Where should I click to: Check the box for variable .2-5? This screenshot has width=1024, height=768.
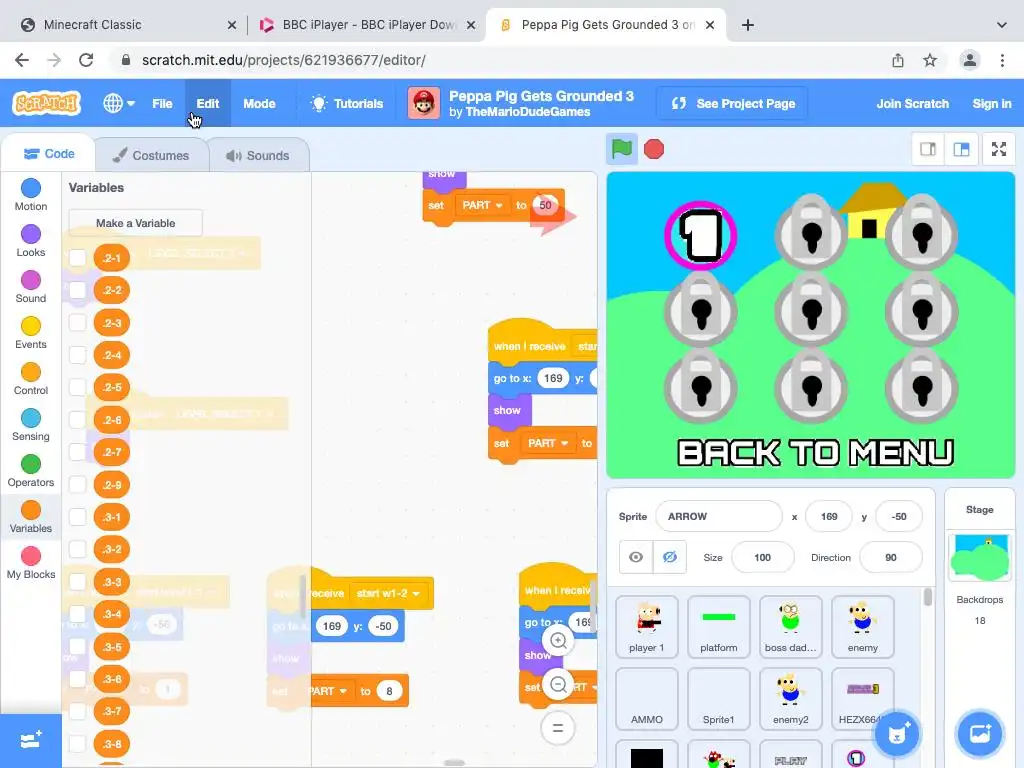coord(78,387)
